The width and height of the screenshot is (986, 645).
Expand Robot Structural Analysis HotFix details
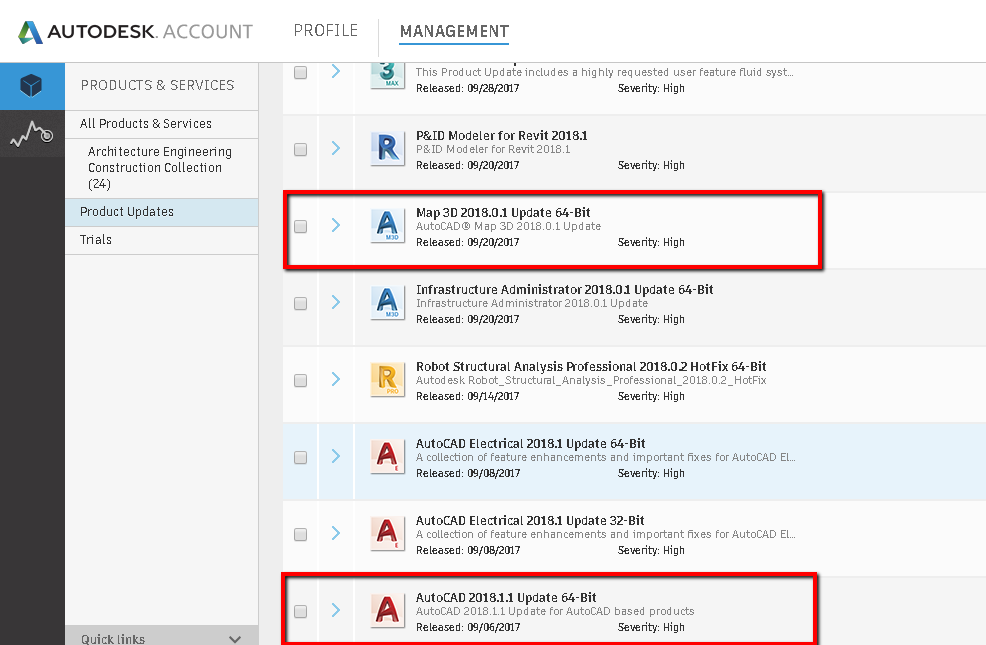click(x=336, y=379)
